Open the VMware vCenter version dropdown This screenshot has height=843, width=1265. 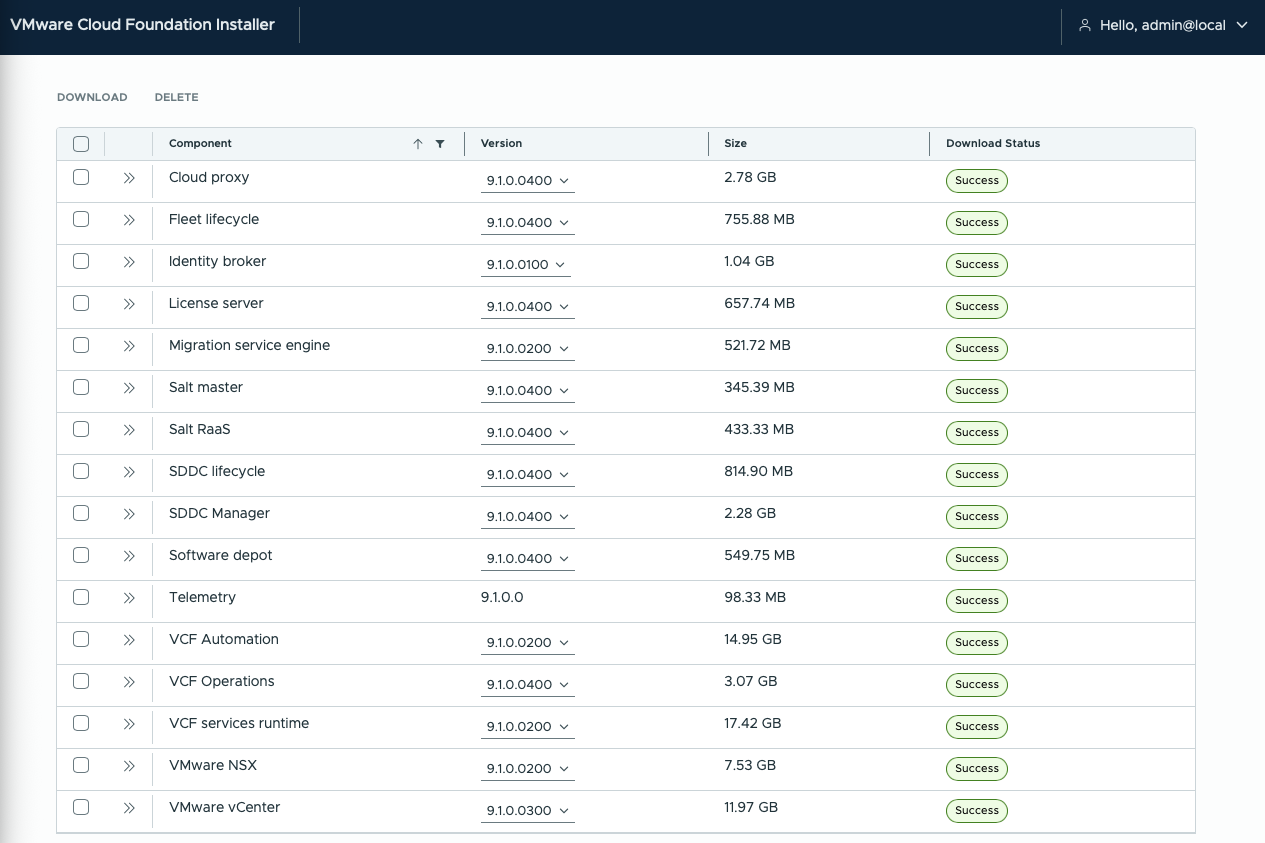pyautogui.click(x=528, y=811)
